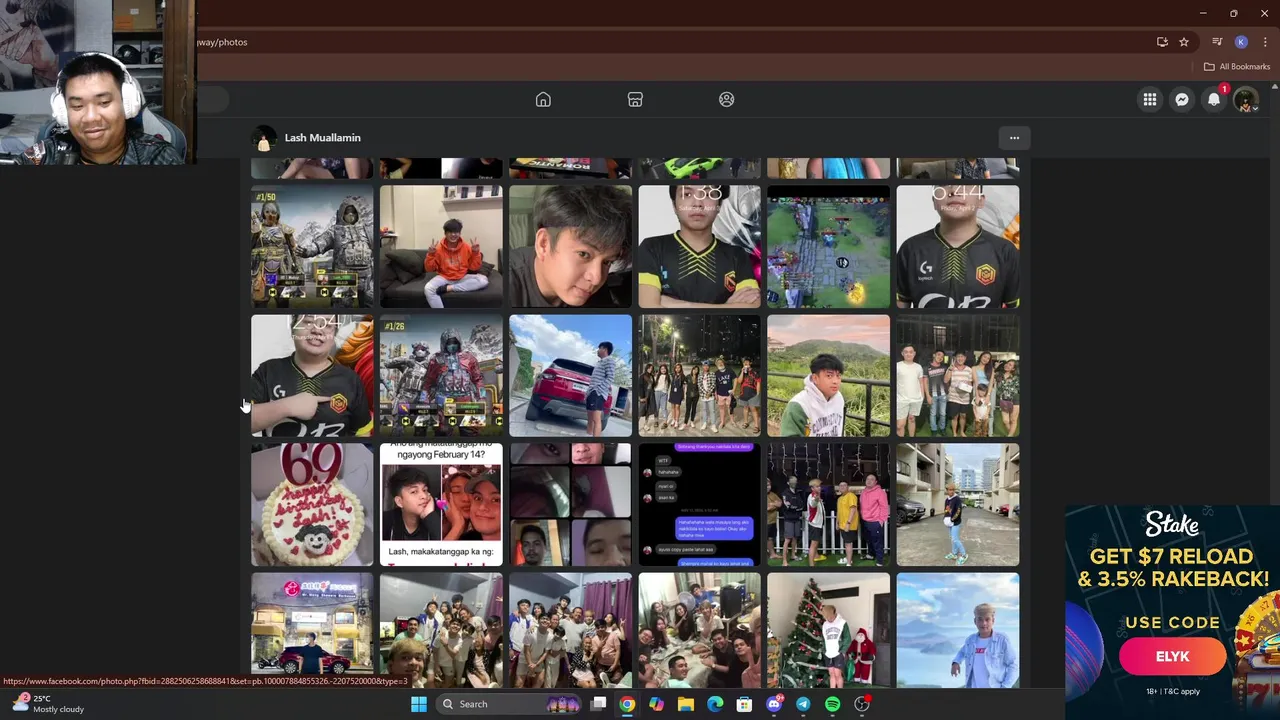The height and width of the screenshot is (720, 1280).
Task: Open File Explorer from the taskbar
Action: click(x=686, y=704)
